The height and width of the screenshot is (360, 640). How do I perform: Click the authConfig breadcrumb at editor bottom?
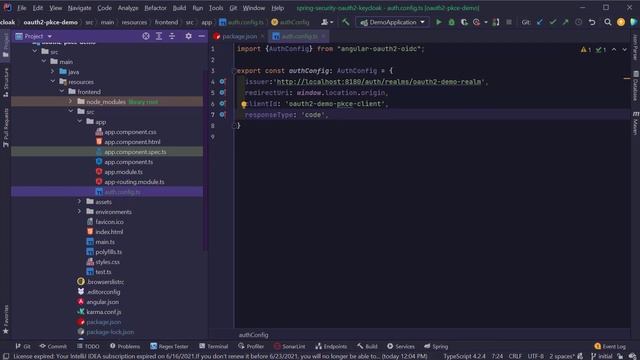pos(253,335)
